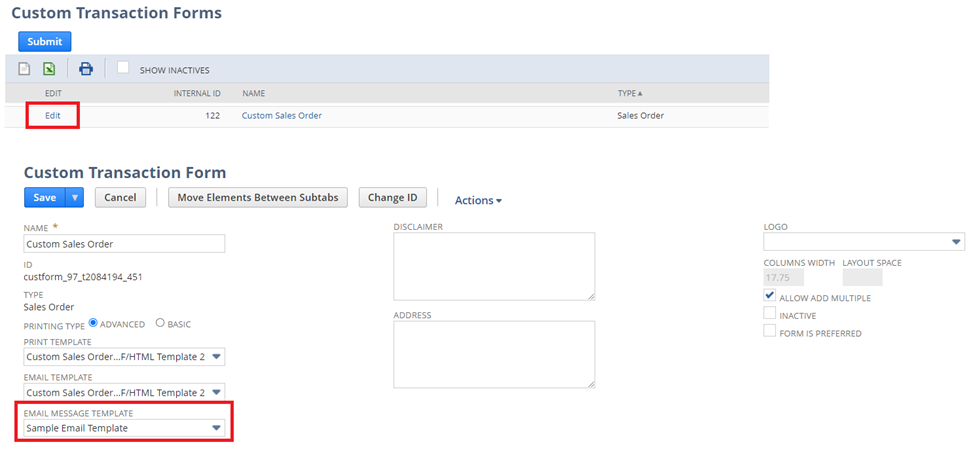Open the Email Template dropdown
975x455 pixels.
pyautogui.click(x=124, y=392)
